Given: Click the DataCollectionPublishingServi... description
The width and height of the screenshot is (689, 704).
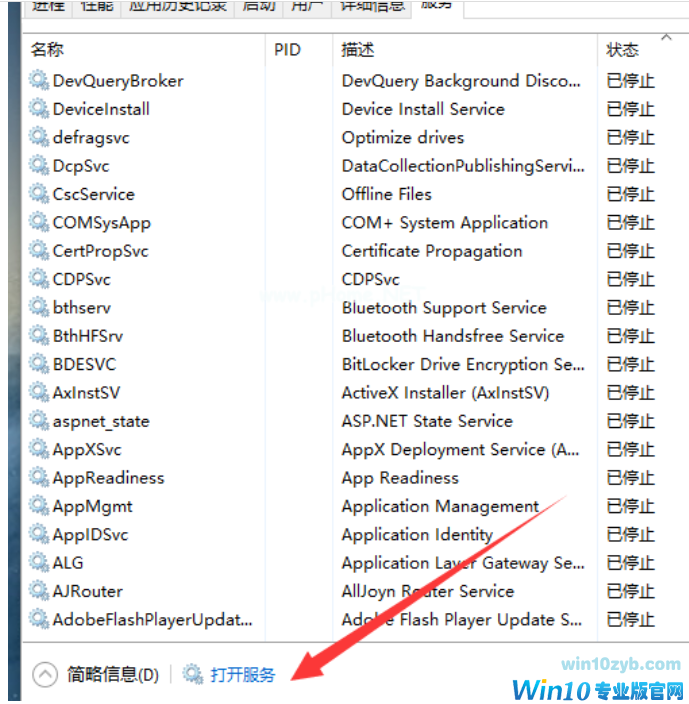Looking at the screenshot, I should point(463,166).
